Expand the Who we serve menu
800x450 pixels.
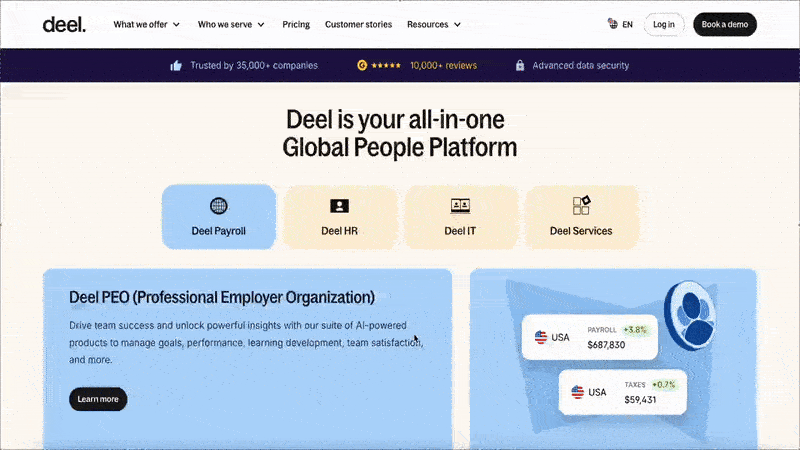(231, 24)
